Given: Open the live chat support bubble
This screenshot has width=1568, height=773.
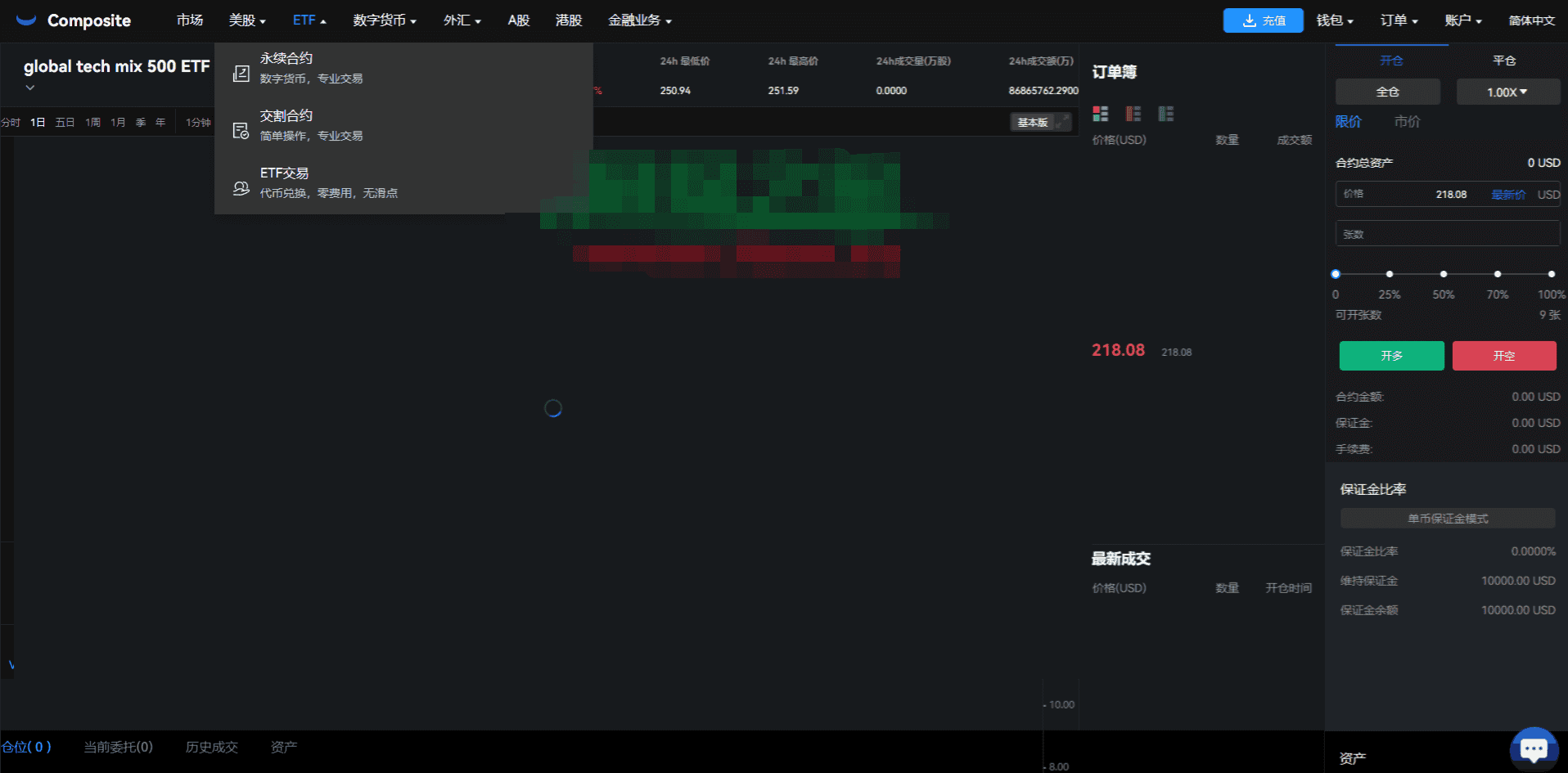Looking at the screenshot, I should [x=1533, y=748].
